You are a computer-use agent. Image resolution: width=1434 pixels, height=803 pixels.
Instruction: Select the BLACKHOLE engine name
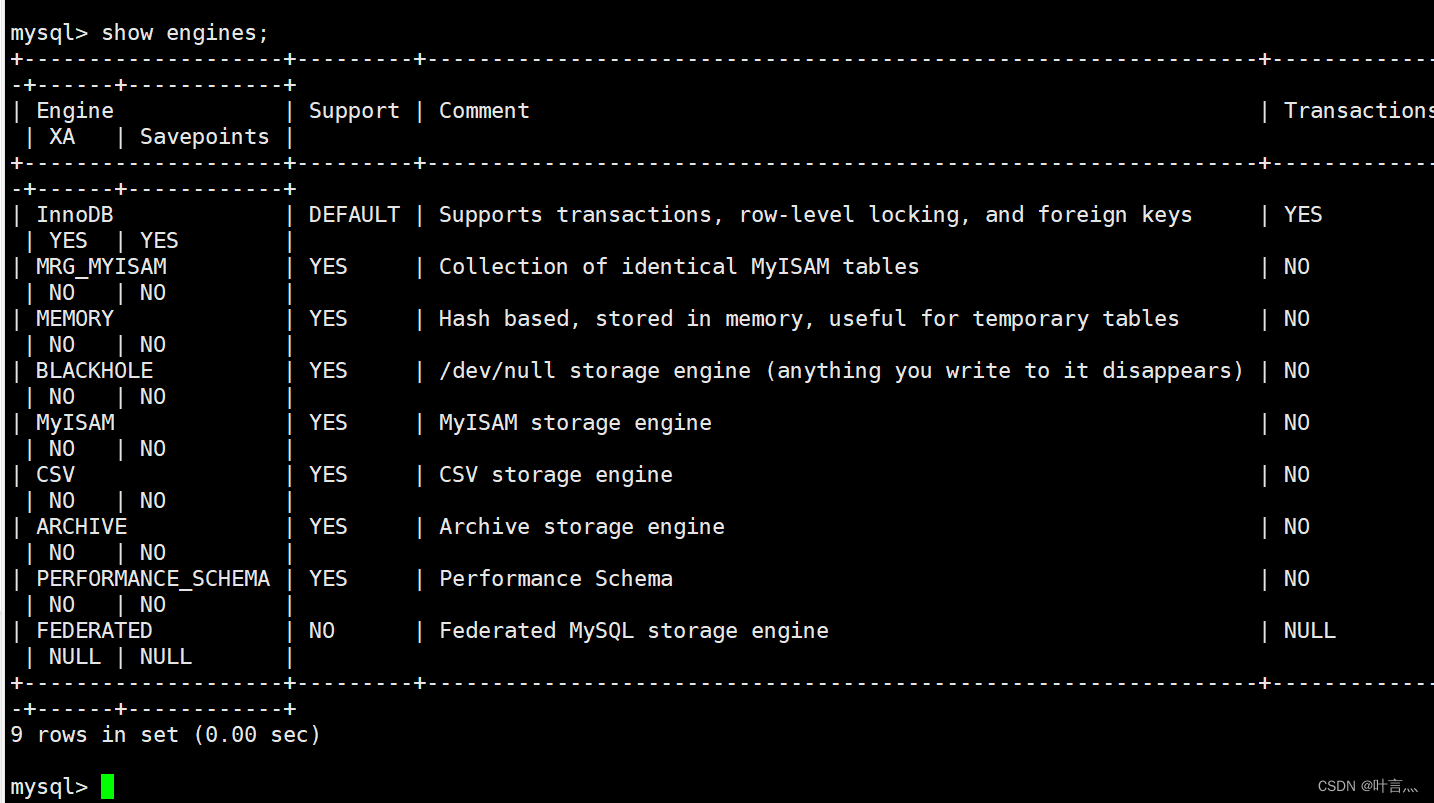94,371
